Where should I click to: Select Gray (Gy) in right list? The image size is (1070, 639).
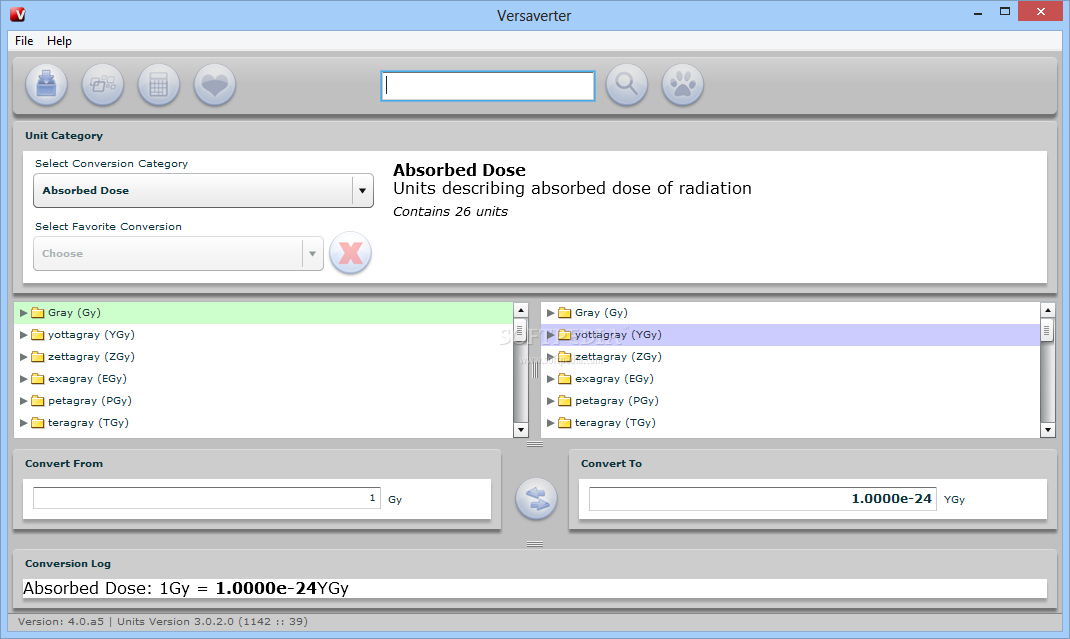click(x=790, y=313)
